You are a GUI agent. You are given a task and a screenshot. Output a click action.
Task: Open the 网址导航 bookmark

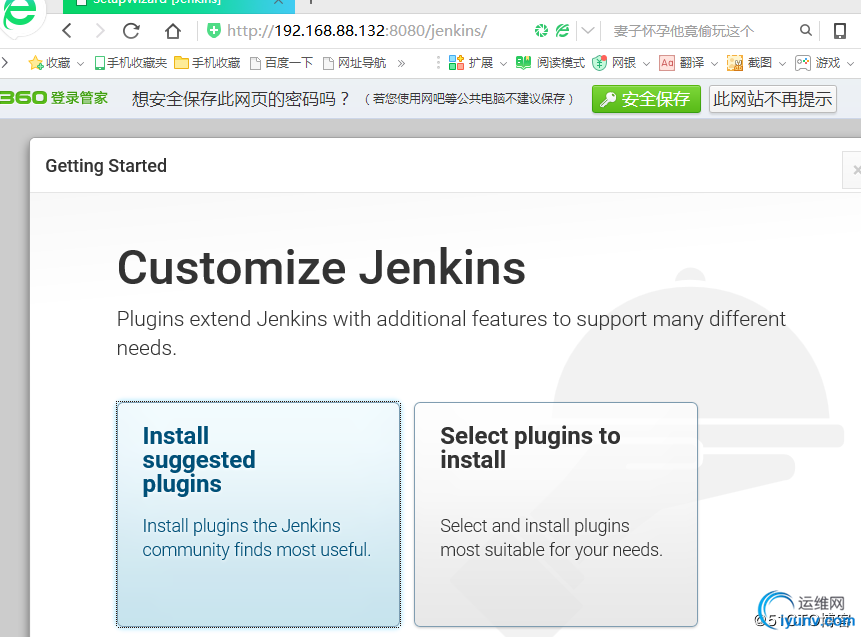click(355, 63)
